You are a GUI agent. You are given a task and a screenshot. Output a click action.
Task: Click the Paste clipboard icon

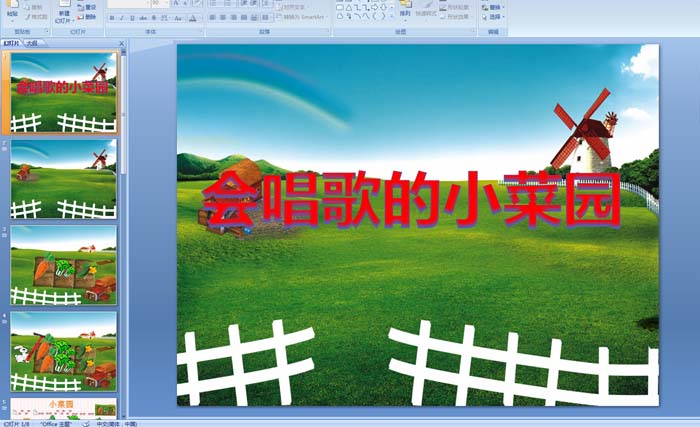coord(12,4)
